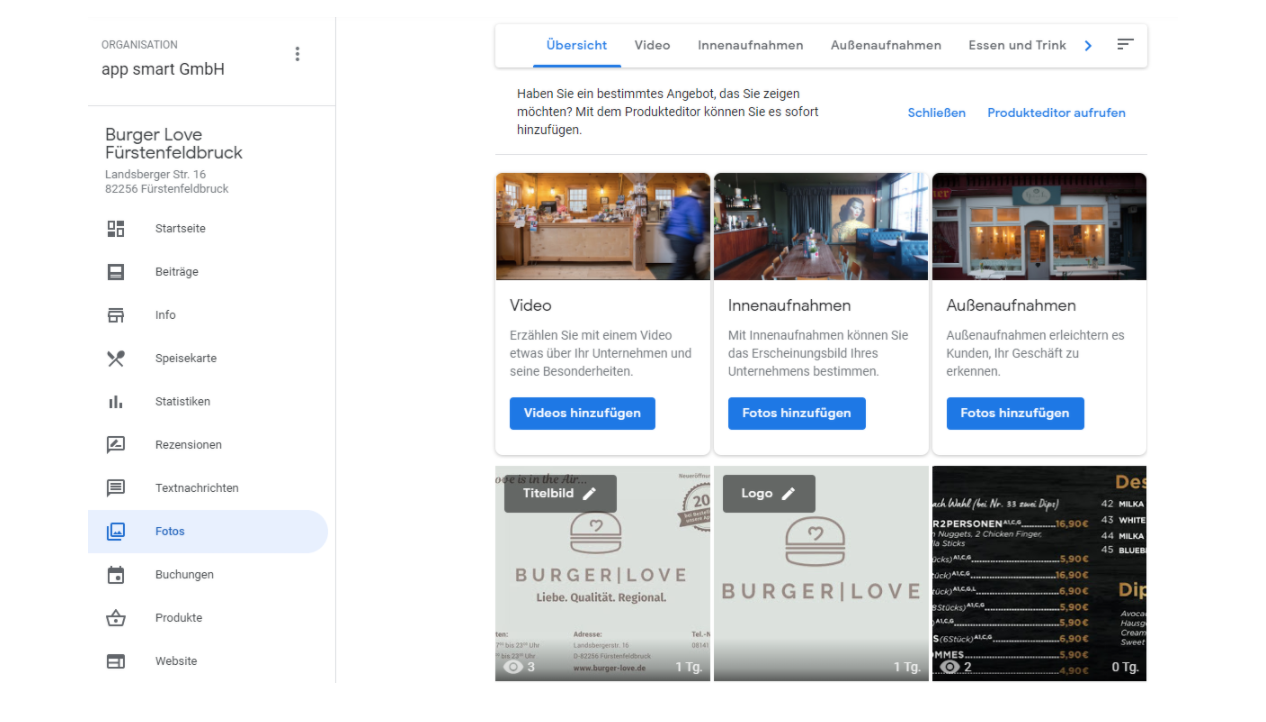
Task: Open the Essen und Trinken tab
Action: 1017,45
